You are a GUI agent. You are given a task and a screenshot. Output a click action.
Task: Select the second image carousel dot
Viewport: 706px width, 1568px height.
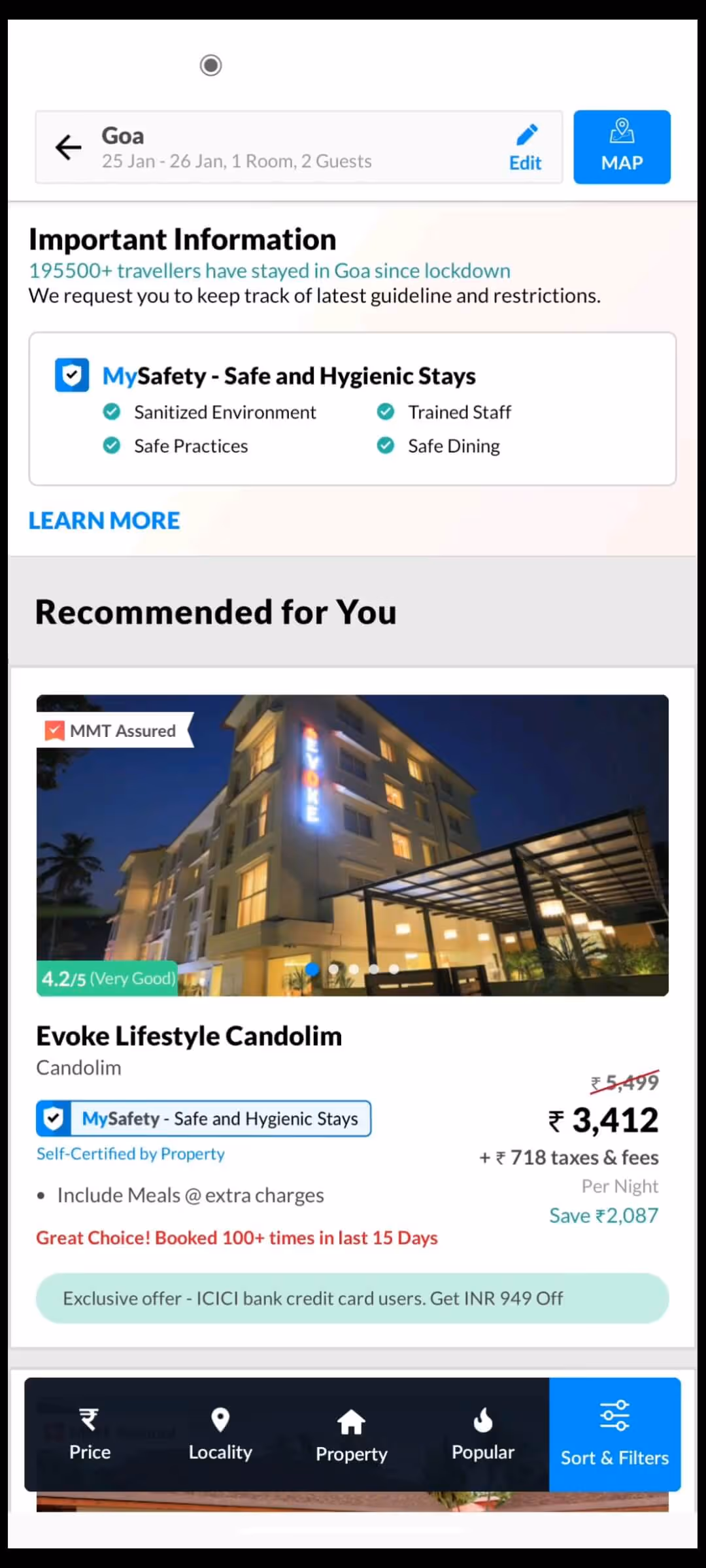[333, 969]
